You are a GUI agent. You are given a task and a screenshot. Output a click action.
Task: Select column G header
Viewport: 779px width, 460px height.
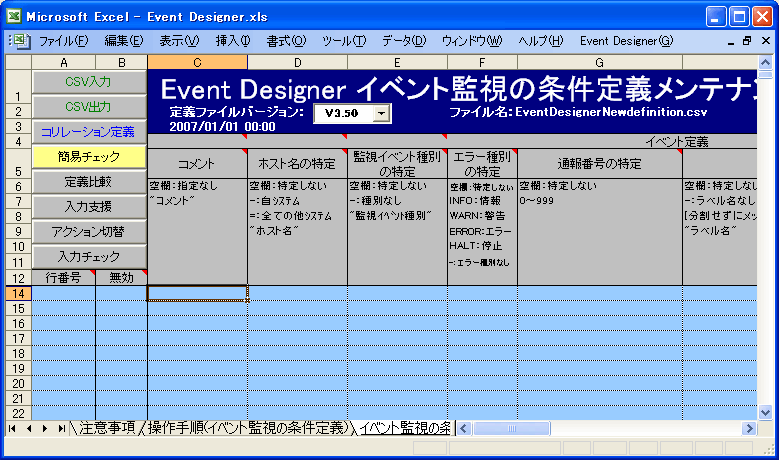coord(599,62)
